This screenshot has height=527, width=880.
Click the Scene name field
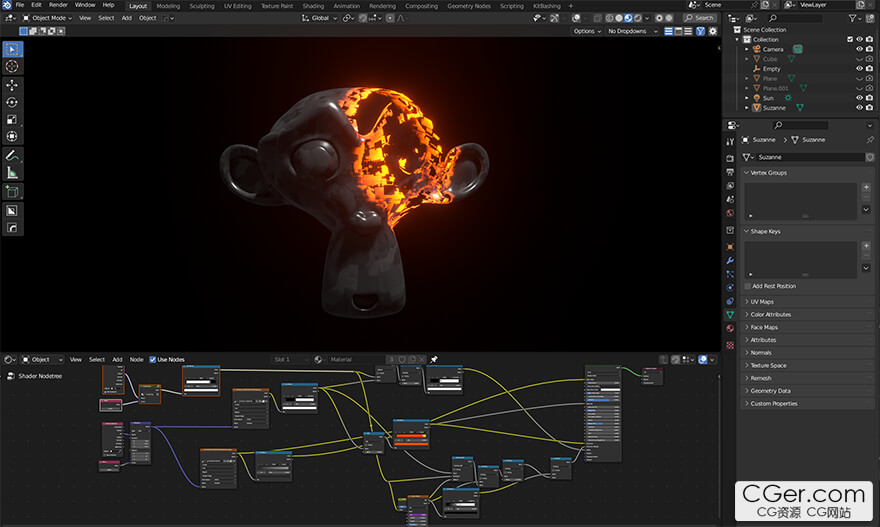(x=727, y=5)
